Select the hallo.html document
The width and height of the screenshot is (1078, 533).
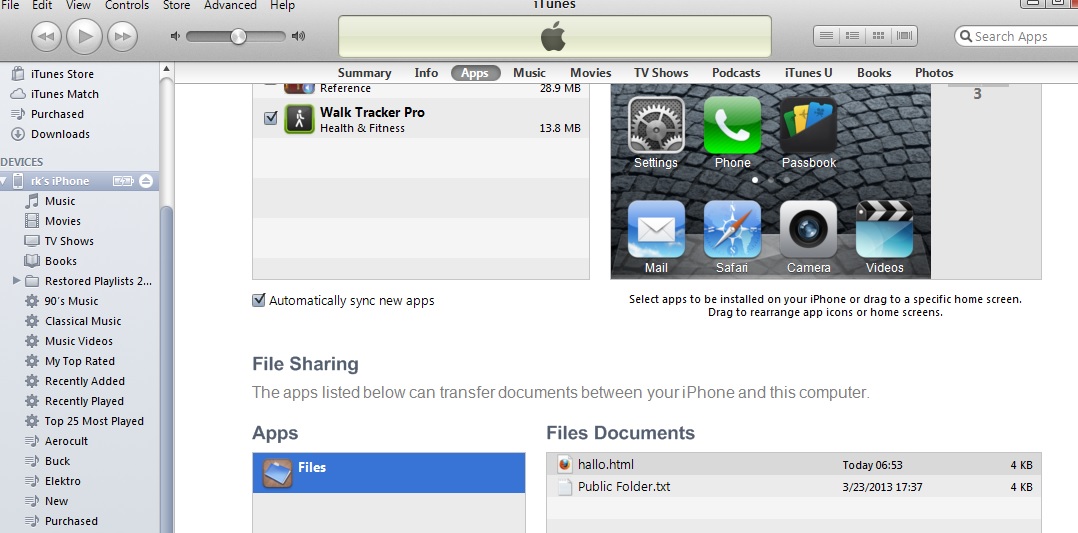794,465
